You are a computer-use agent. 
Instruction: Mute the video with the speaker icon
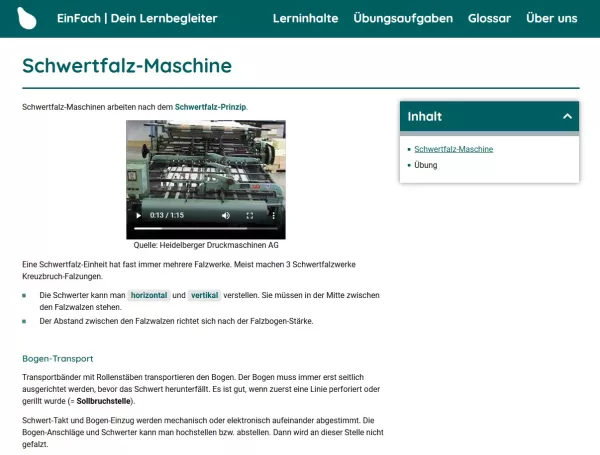tap(226, 215)
